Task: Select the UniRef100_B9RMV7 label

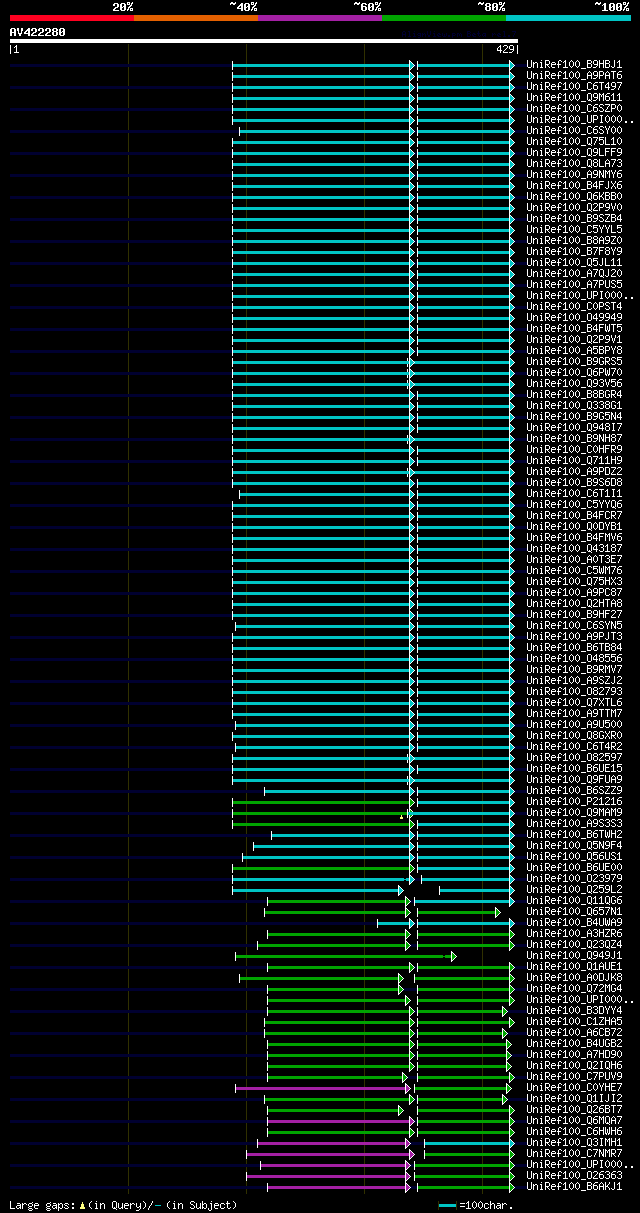Action: [574, 669]
